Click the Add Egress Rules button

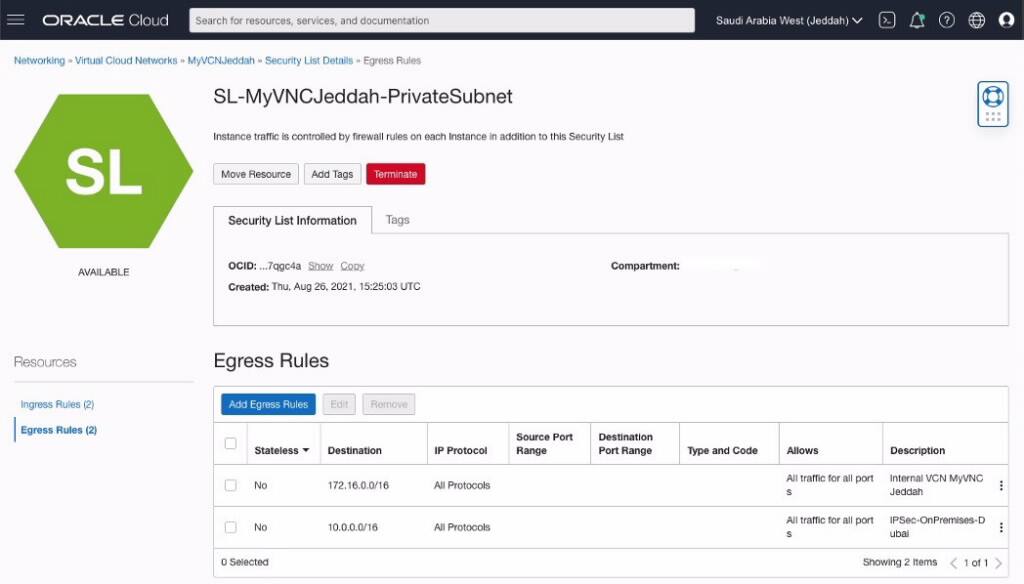coord(268,404)
